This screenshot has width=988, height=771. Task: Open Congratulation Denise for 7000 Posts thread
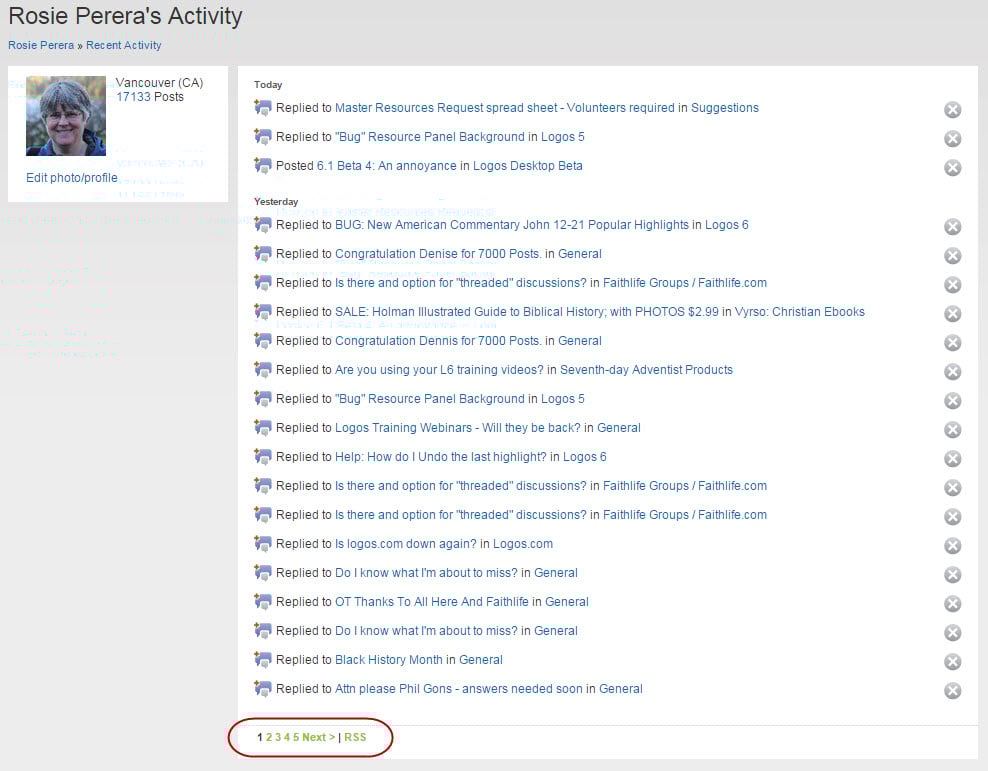click(x=438, y=254)
